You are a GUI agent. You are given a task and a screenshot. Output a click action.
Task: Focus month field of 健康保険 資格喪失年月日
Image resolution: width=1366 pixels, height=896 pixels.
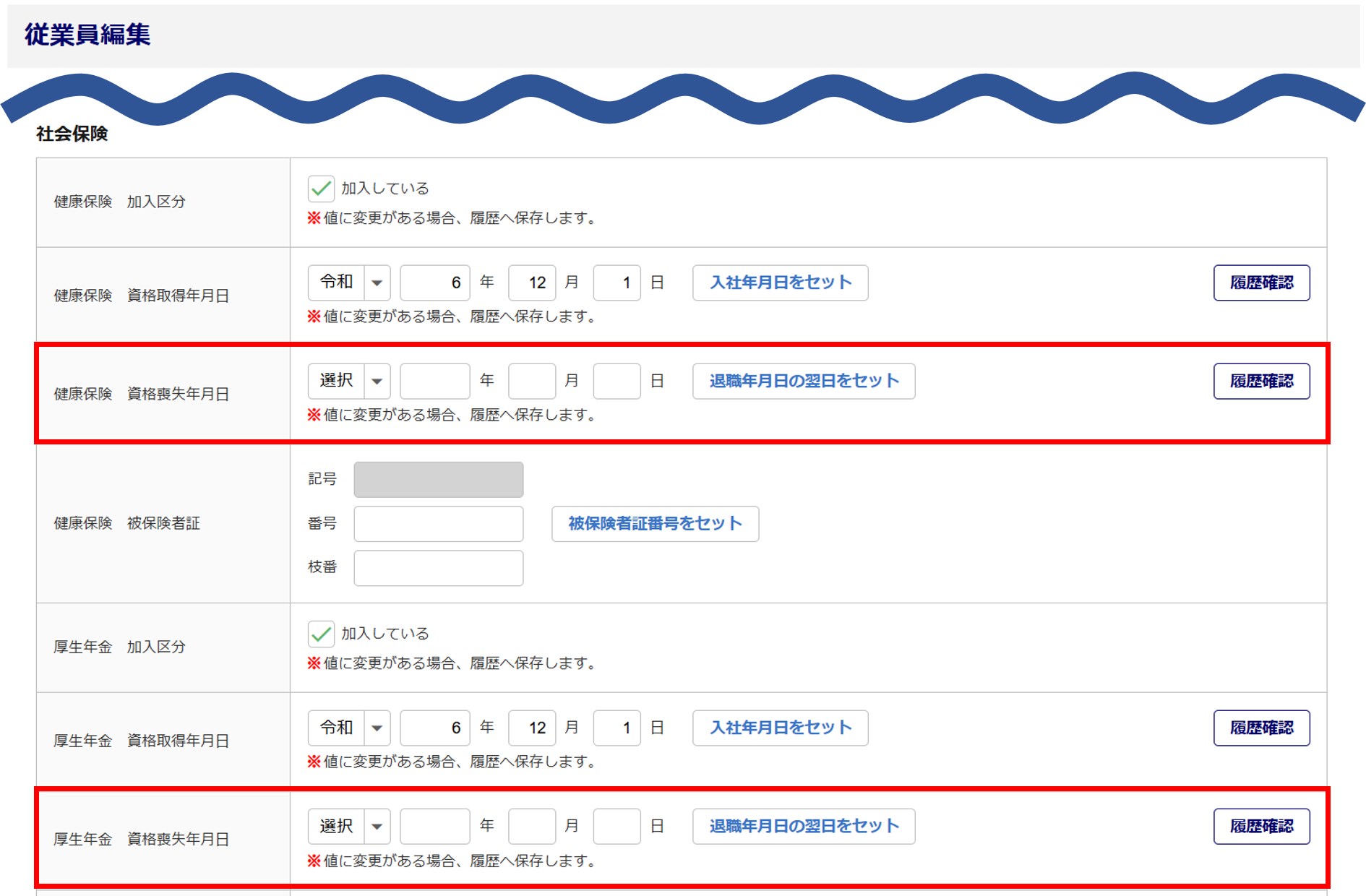click(532, 381)
